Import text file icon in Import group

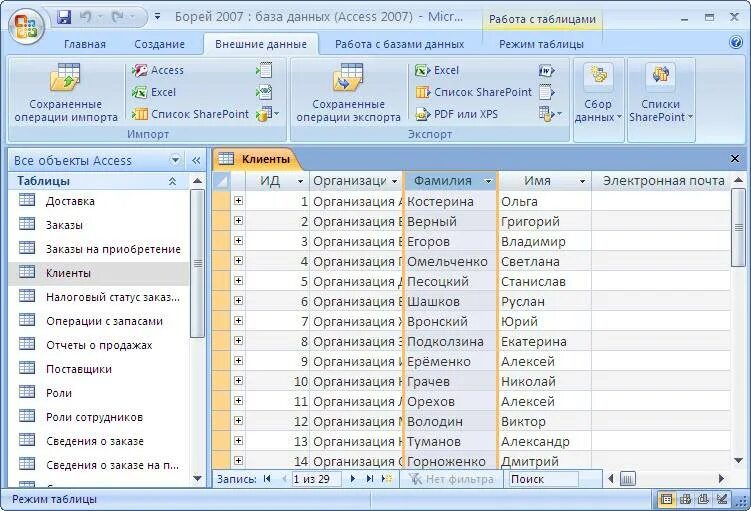(x=264, y=70)
